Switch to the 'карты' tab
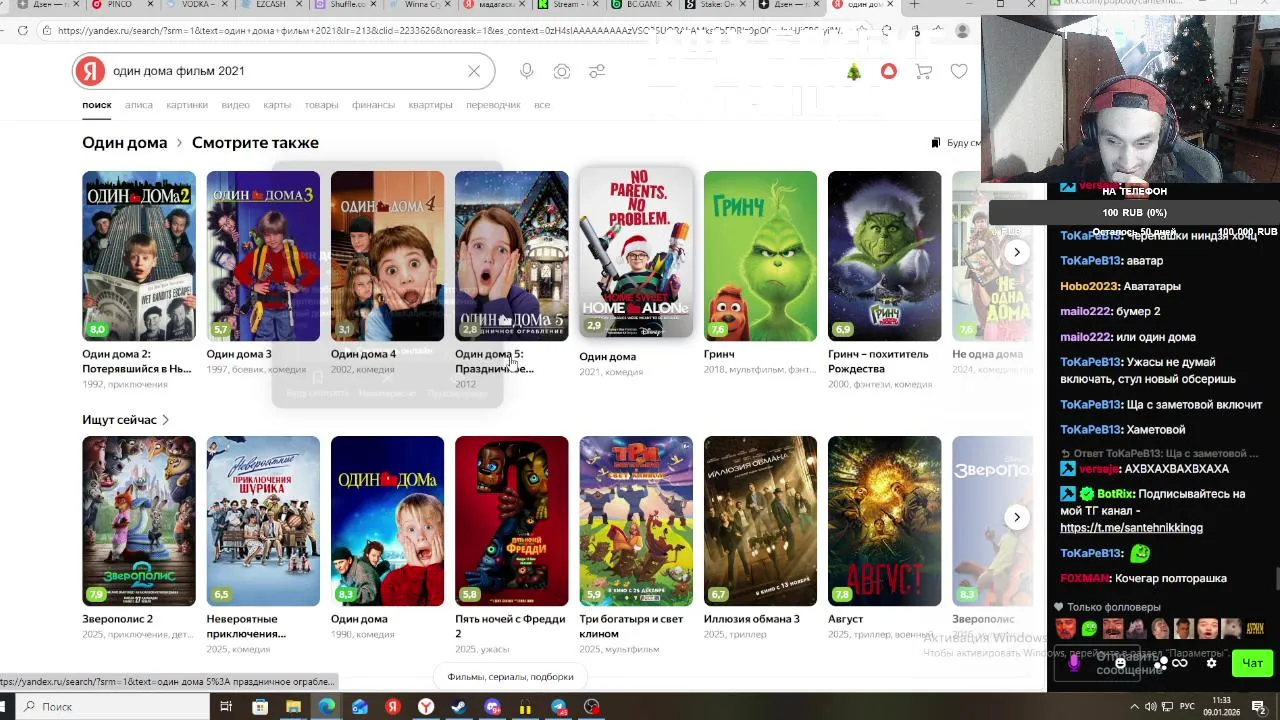This screenshot has width=1280, height=720. [277, 105]
